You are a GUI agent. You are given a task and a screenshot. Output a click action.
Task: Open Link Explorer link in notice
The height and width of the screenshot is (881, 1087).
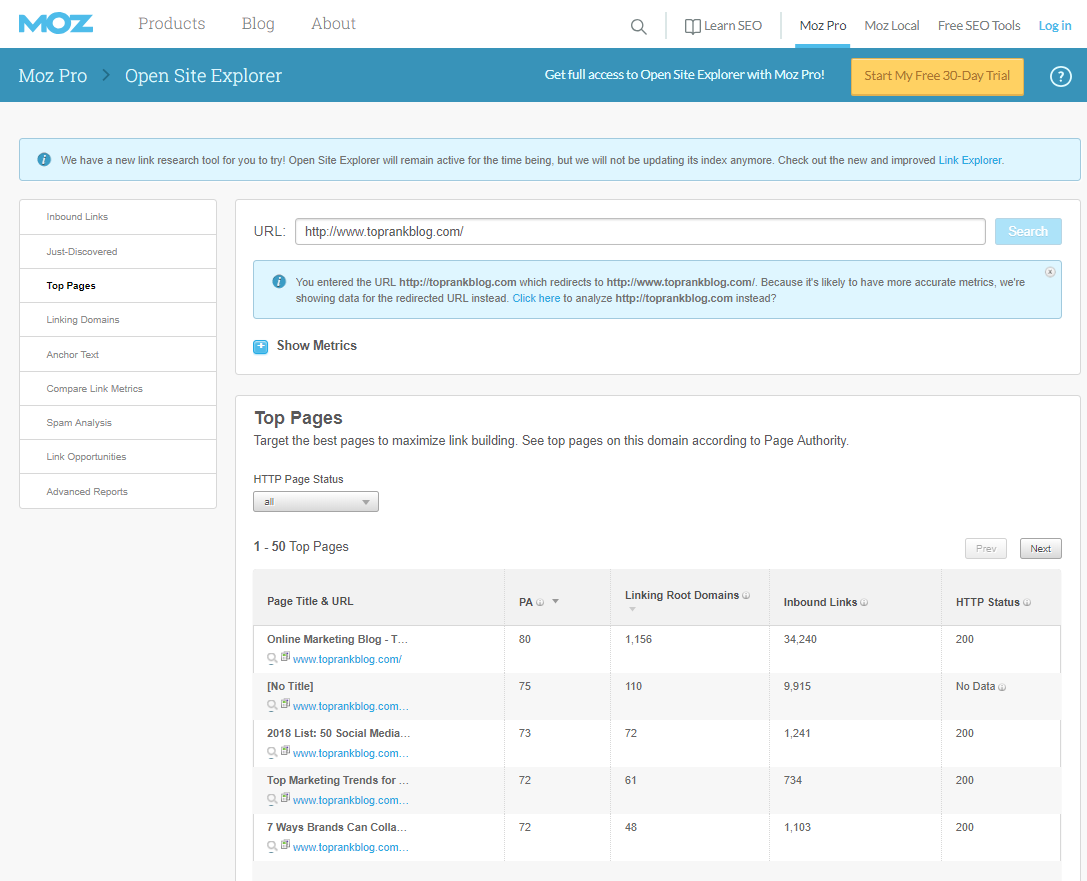pyautogui.click(x=970, y=160)
